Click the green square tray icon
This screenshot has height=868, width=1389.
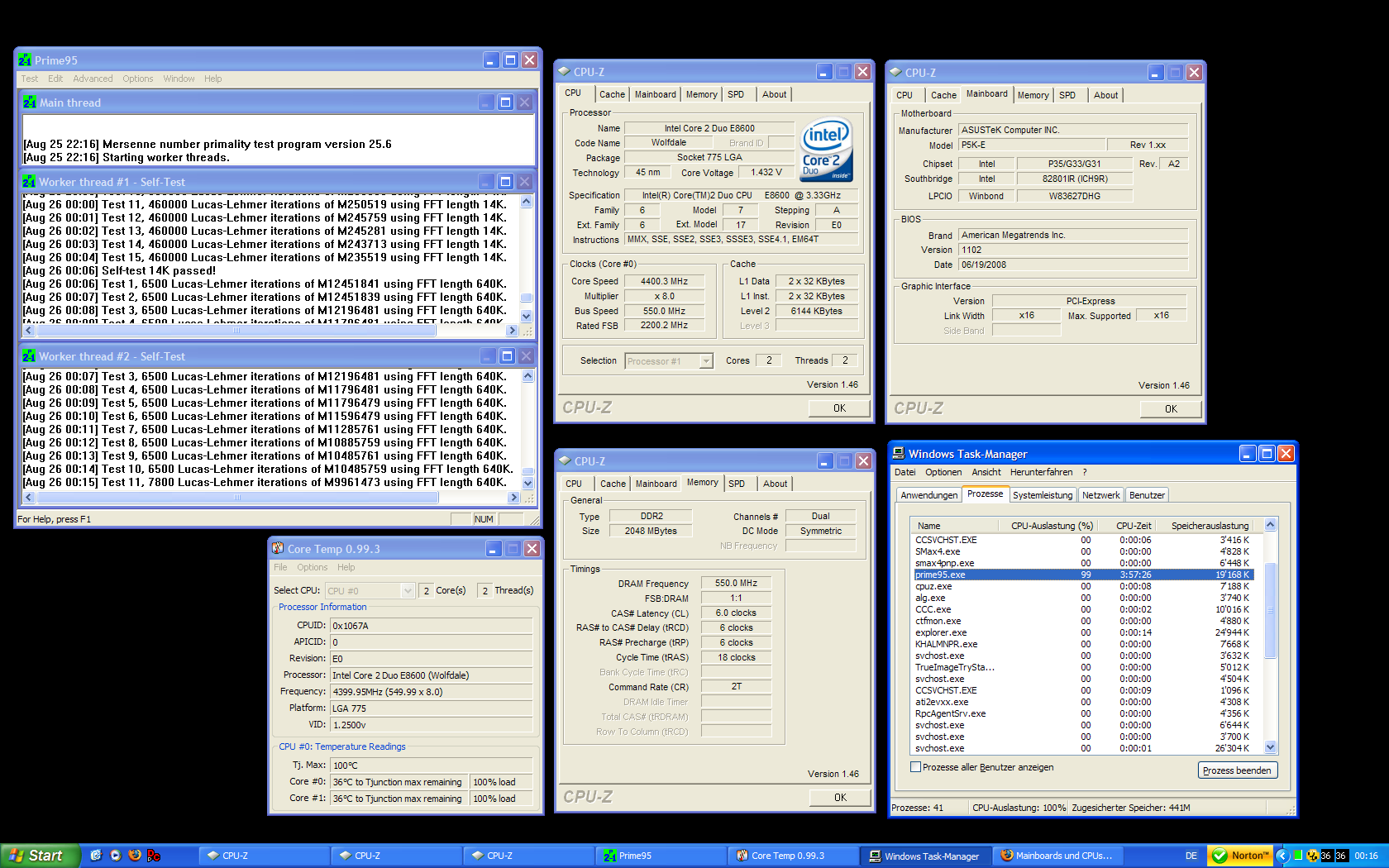pyautogui.click(x=1298, y=856)
